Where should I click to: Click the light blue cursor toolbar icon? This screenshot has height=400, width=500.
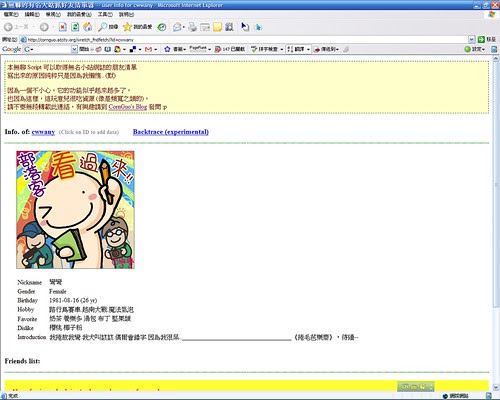click(x=258, y=27)
